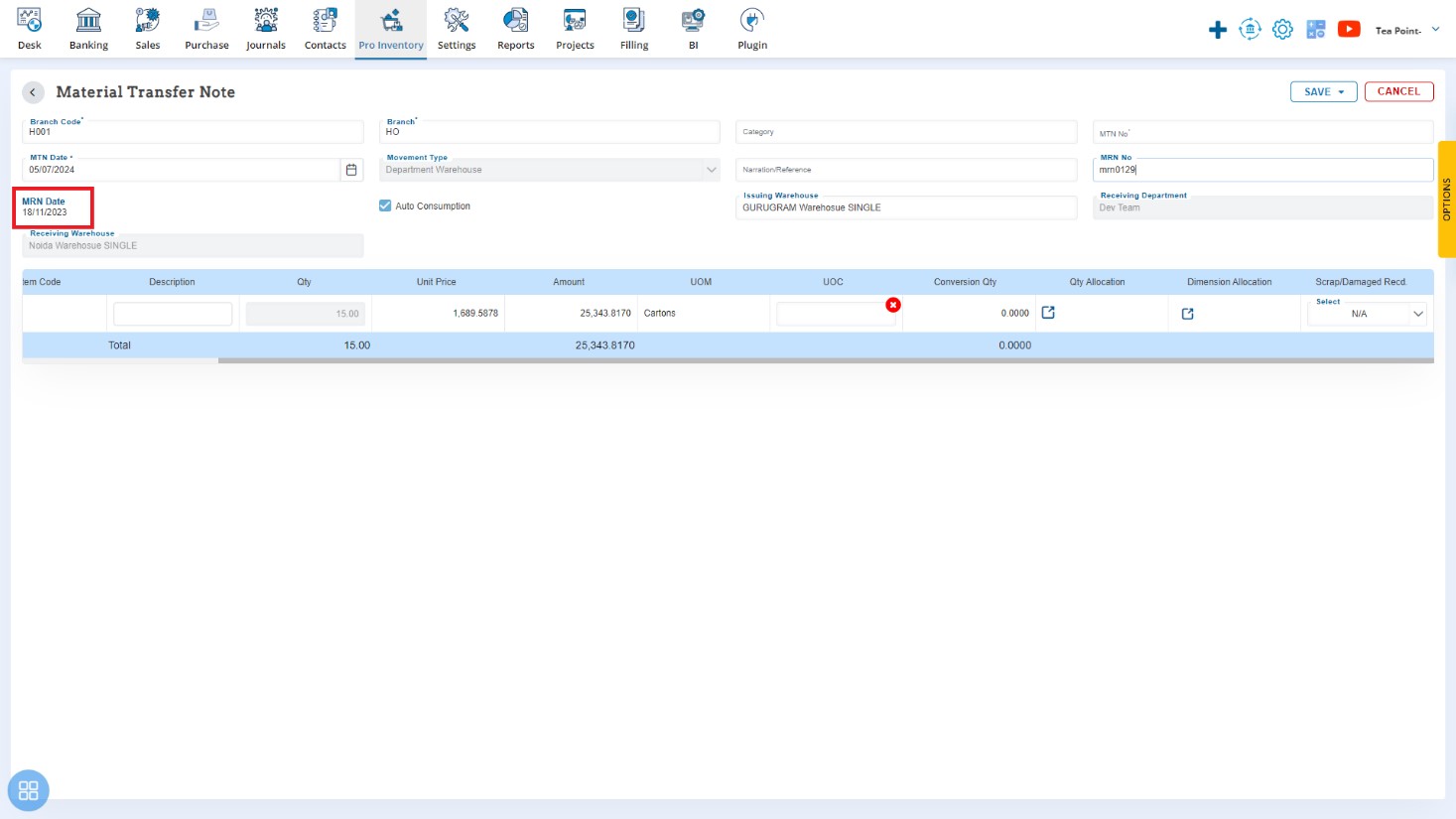Click the Branch Code field

[x=193, y=131]
